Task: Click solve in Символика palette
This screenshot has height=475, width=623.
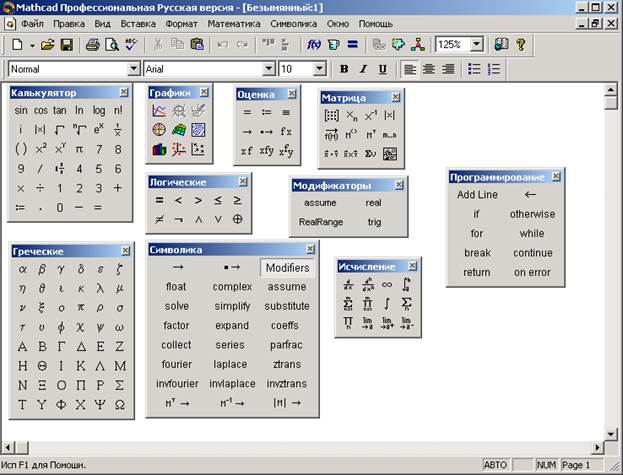Action: pos(176,306)
